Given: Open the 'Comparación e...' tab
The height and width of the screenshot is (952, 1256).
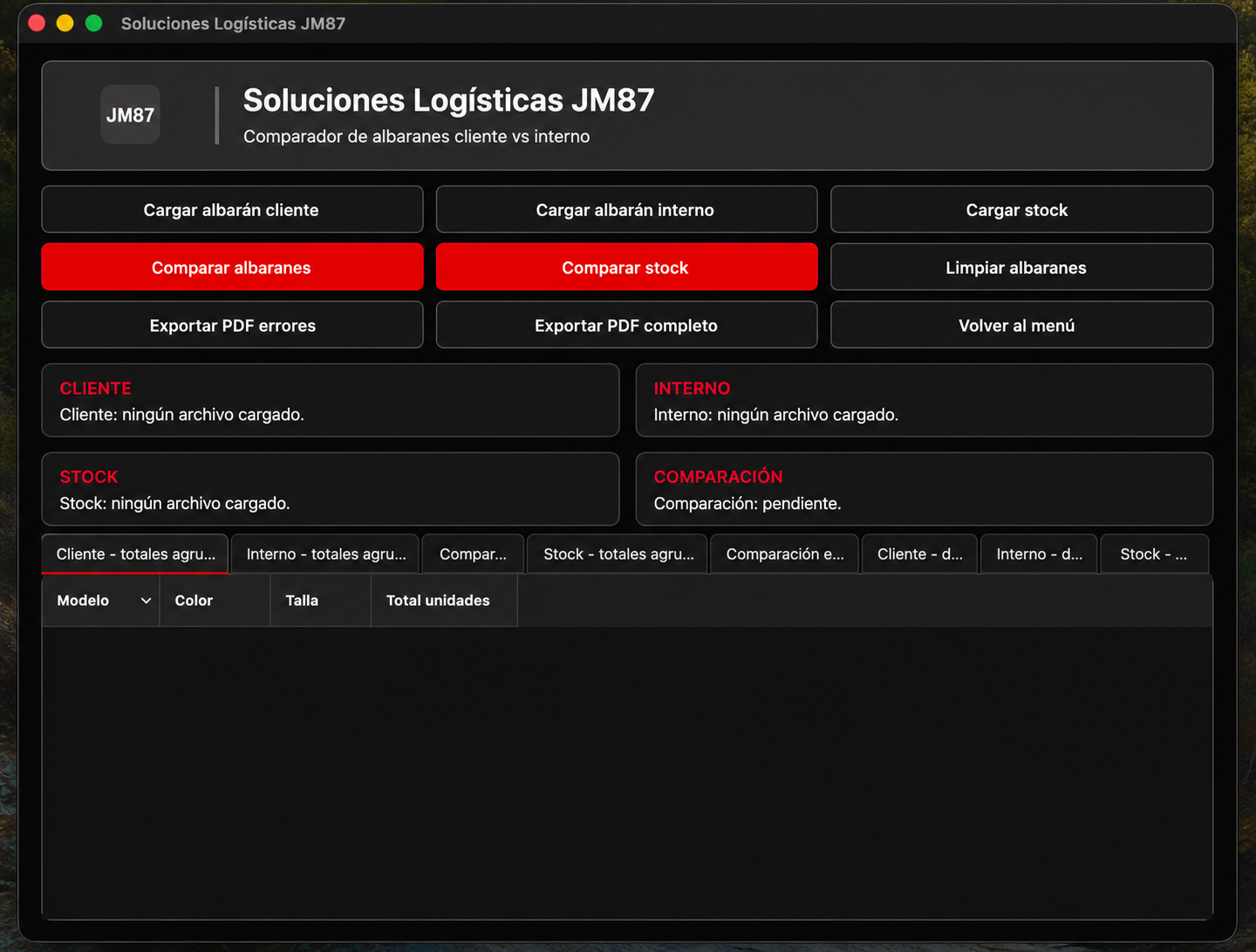Looking at the screenshot, I should pyautogui.click(x=785, y=554).
